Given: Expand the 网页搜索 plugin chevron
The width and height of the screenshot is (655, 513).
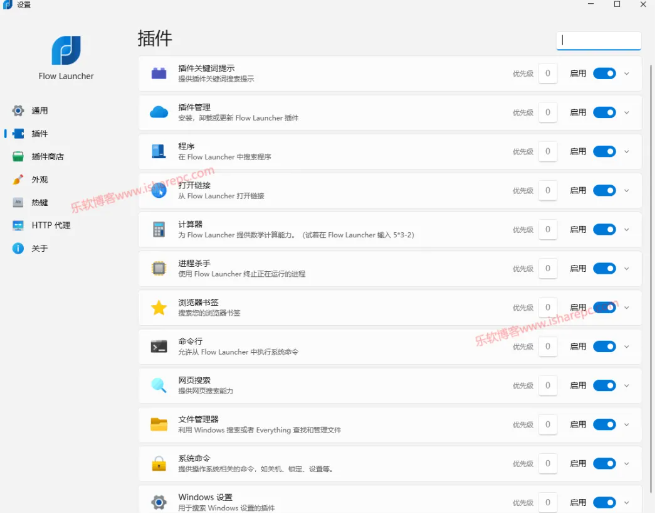Looking at the screenshot, I should tap(627, 385).
